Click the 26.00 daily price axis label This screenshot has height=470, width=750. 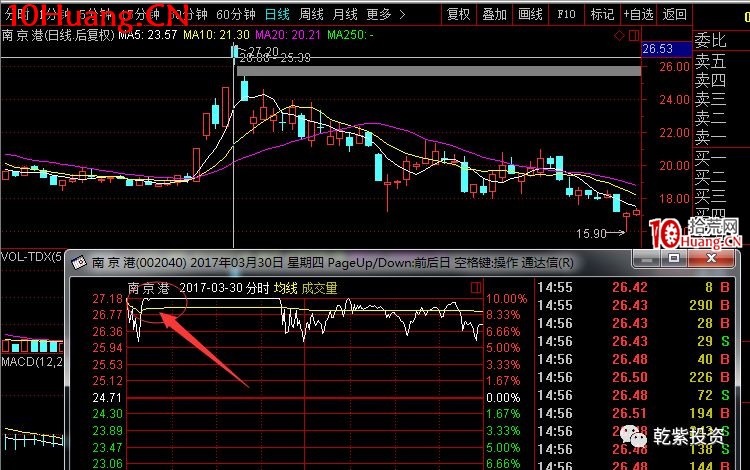674,67
